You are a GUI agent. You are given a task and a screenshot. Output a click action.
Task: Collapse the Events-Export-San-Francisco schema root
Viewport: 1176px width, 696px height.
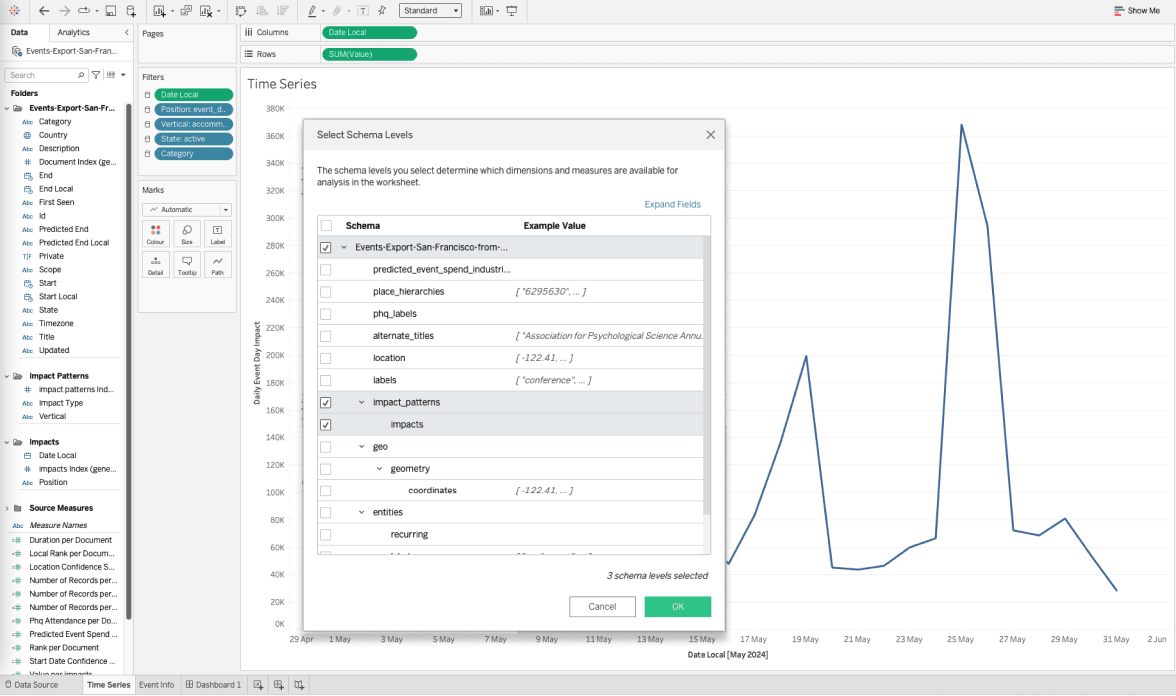[344, 248]
